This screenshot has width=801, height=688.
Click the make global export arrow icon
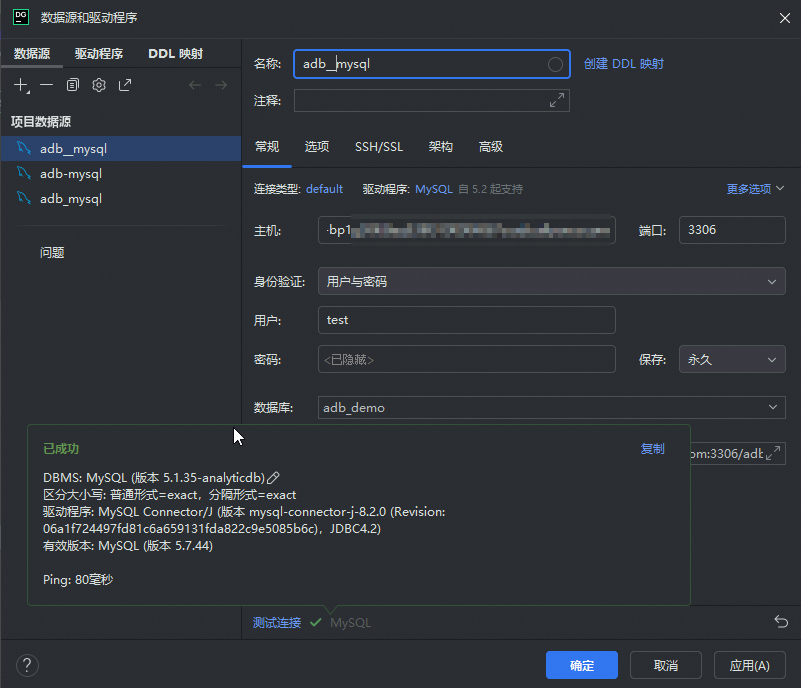pyautogui.click(x=125, y=85)
